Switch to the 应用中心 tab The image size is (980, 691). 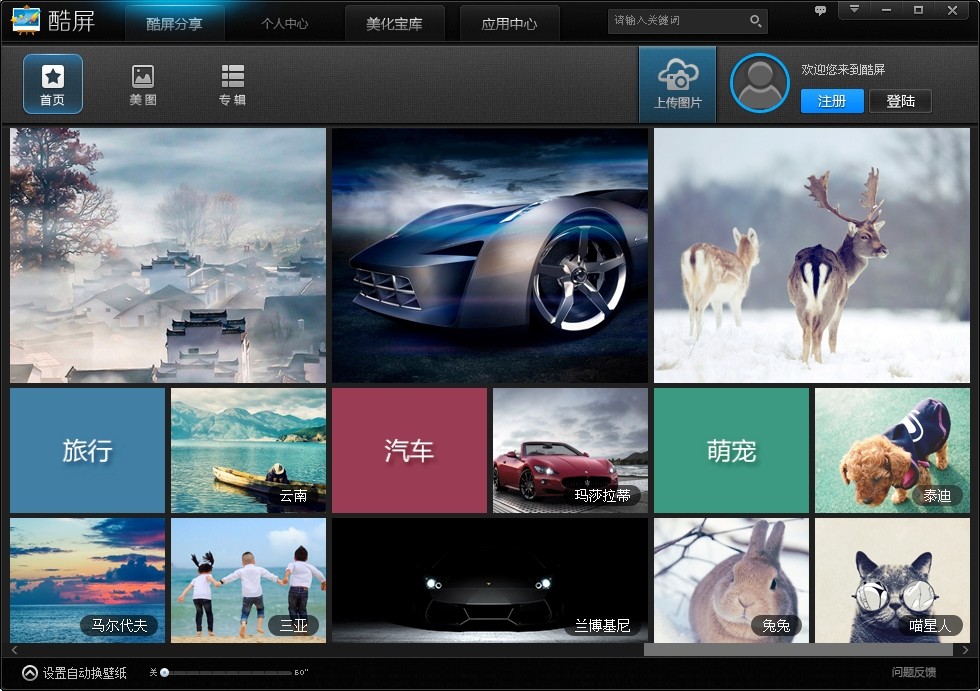pyautogui.click(x=509, y=24)
